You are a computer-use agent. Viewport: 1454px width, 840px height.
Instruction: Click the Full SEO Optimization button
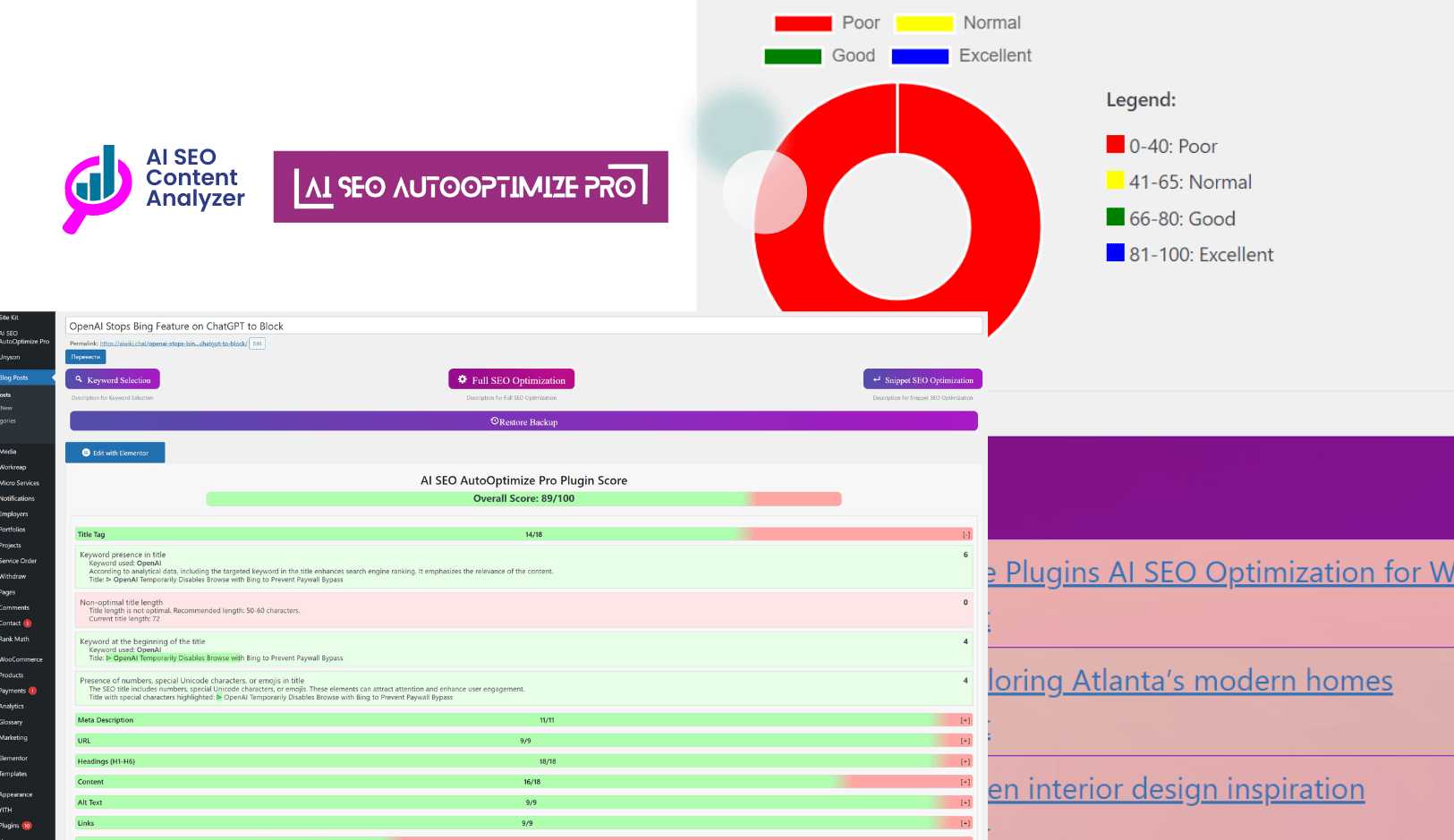[x=511, y=379]
